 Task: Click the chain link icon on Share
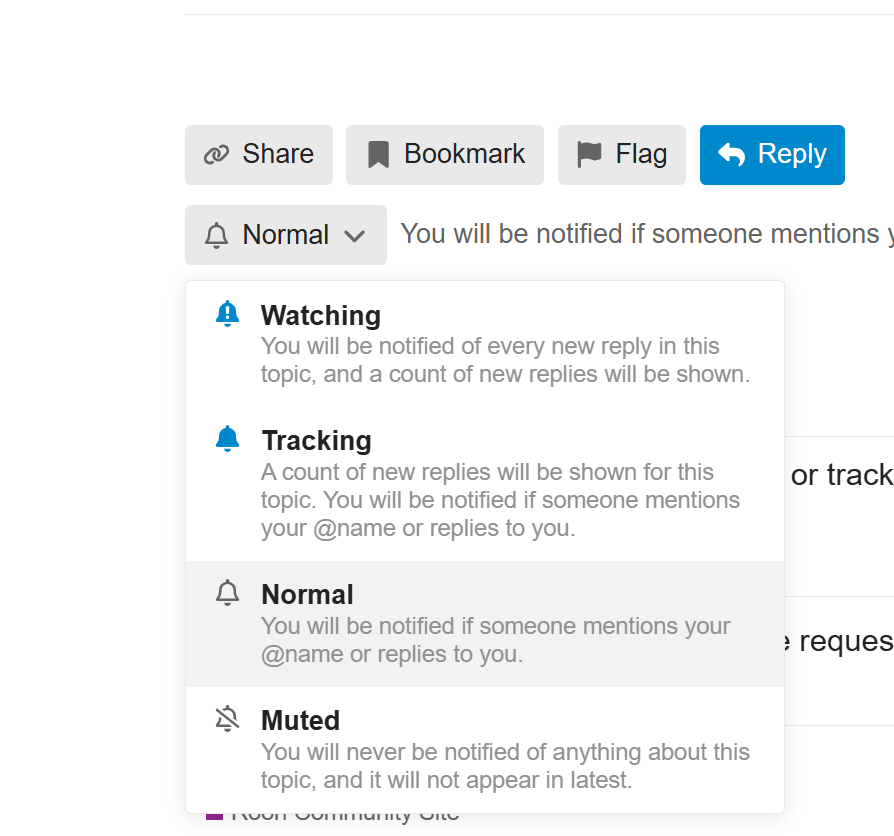216,155
